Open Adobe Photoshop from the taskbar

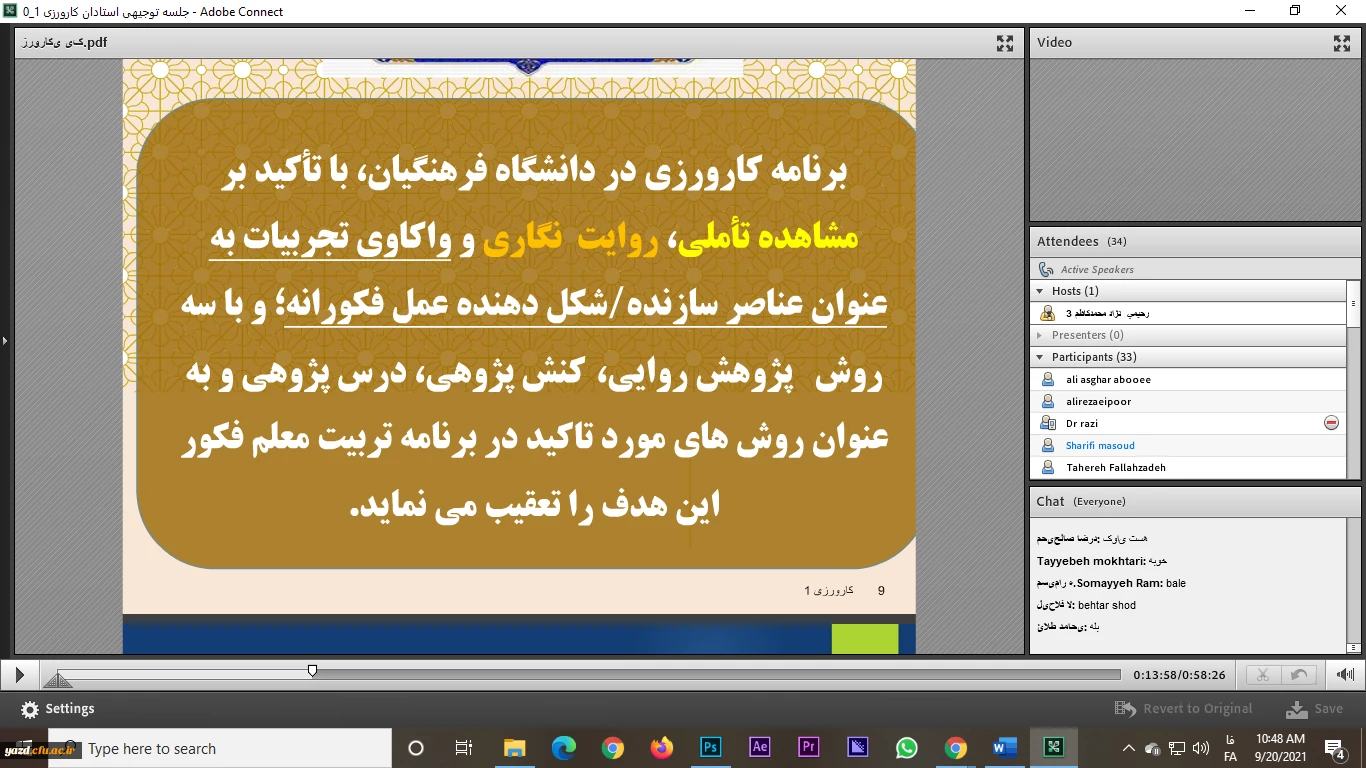pyautogui.click(x=711, y=748)
